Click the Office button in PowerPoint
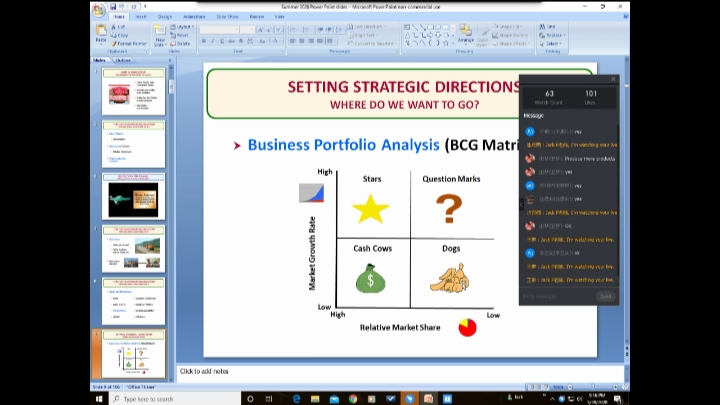 click(x=98, y=11)
